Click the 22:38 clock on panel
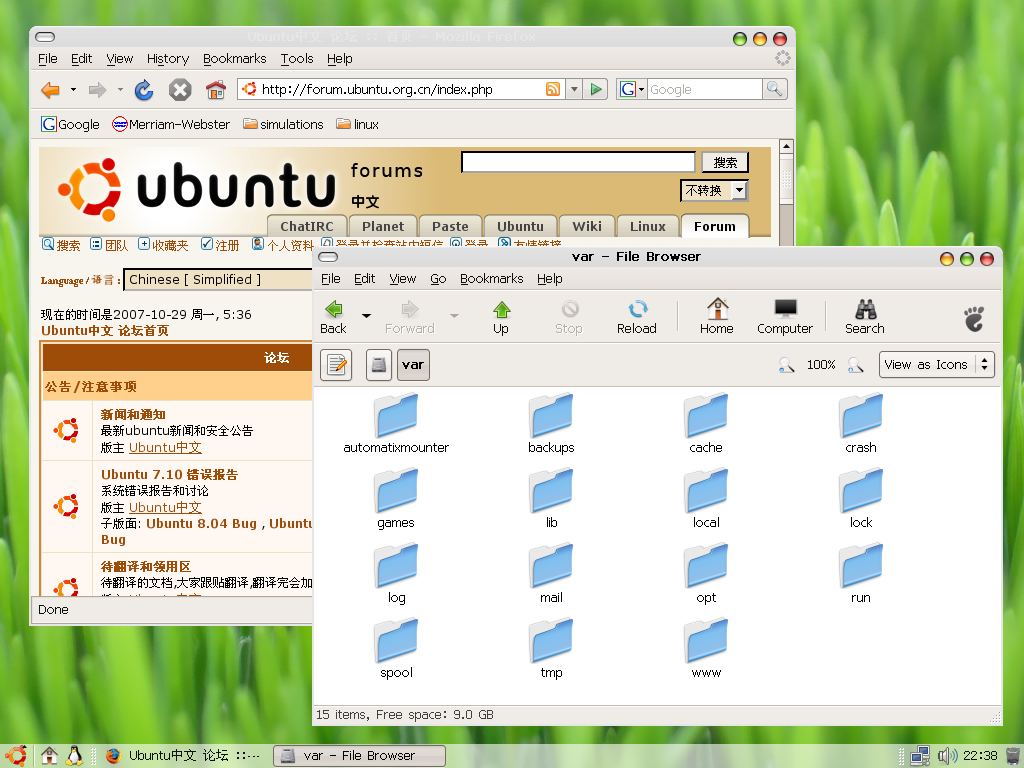Image resolution: width=1024 pixels, height=768 pixels. click(980, 756)
